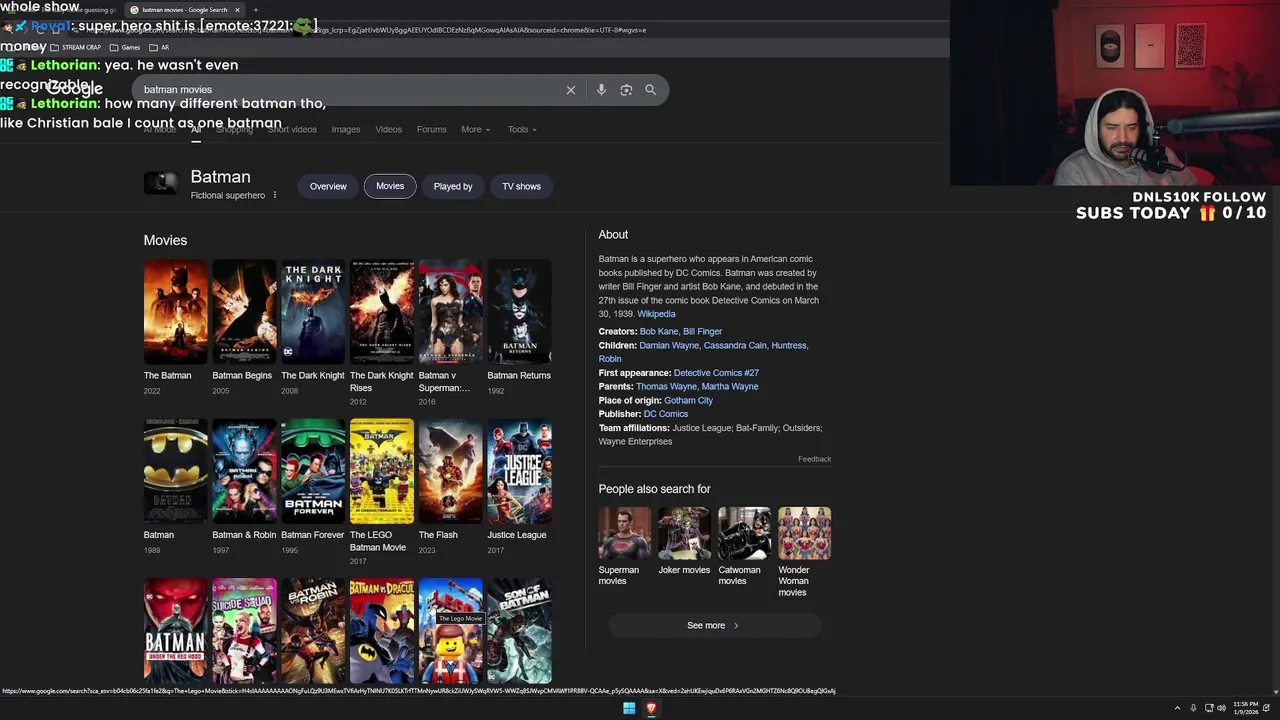Open the taskbar microphone indicator

coord(1193,708)
